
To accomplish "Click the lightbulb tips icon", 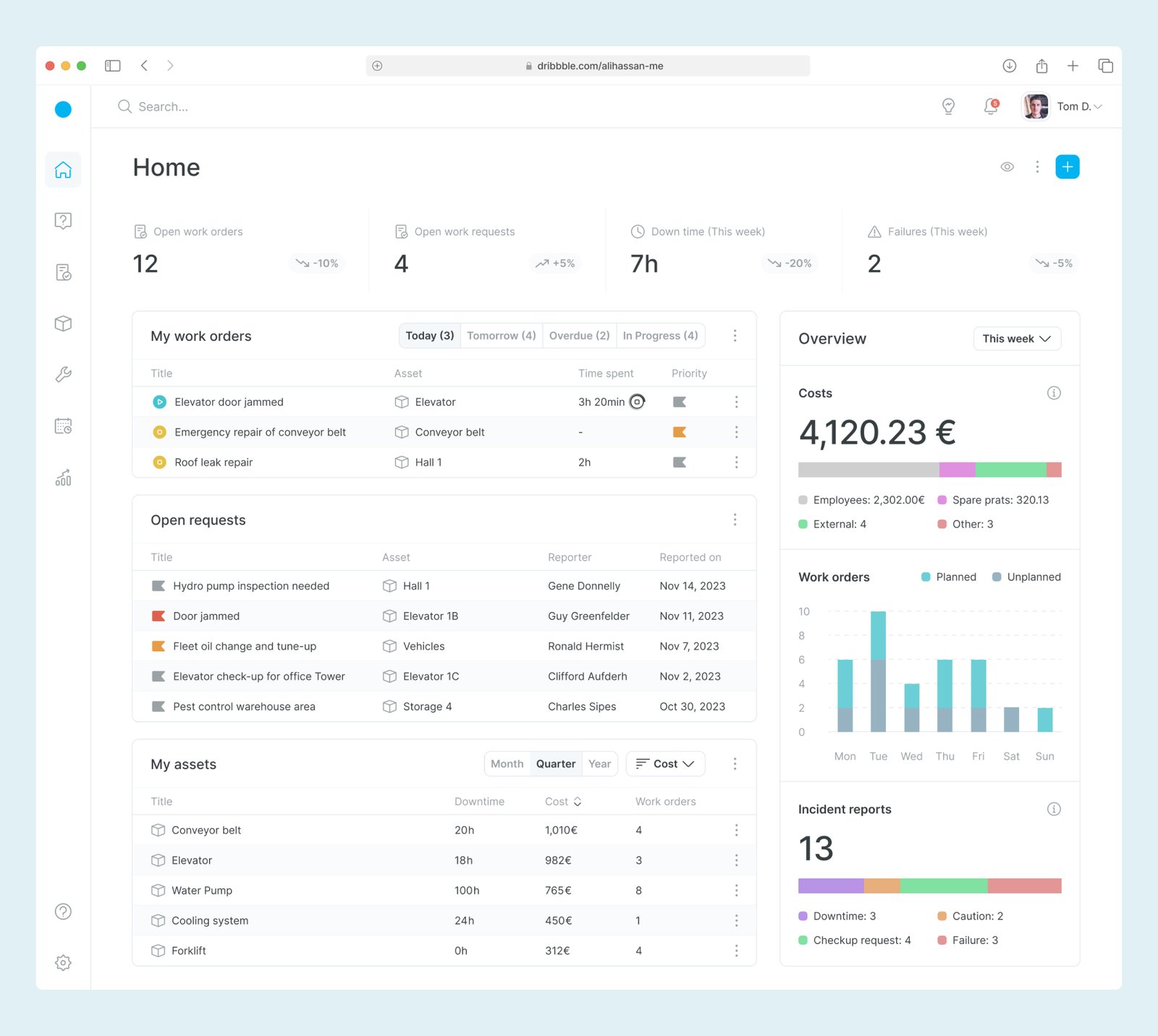I will tap(948, 106).
